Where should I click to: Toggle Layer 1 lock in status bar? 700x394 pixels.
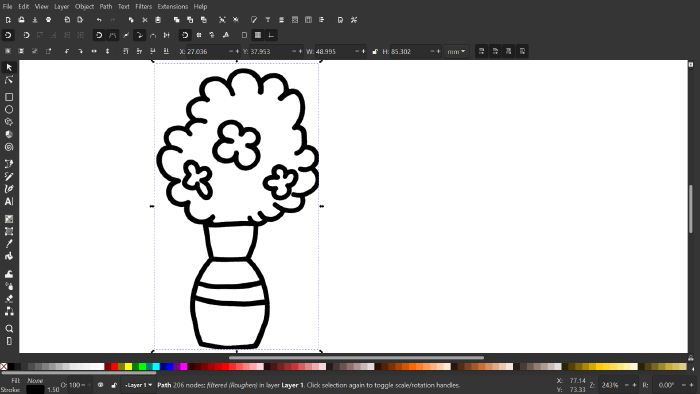pos(114,385)
